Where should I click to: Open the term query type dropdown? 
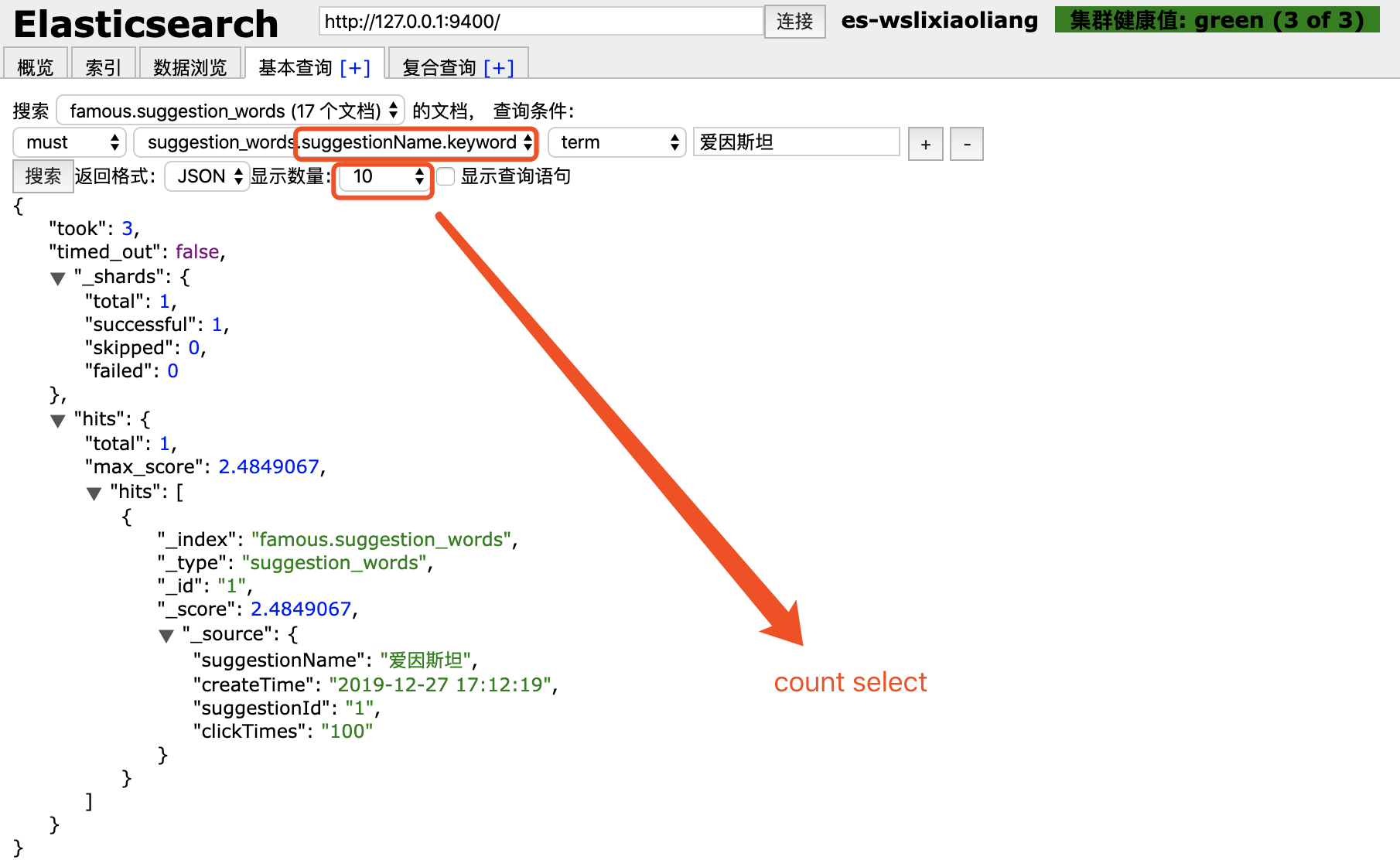pyautogui.click(x=616, y=142)
